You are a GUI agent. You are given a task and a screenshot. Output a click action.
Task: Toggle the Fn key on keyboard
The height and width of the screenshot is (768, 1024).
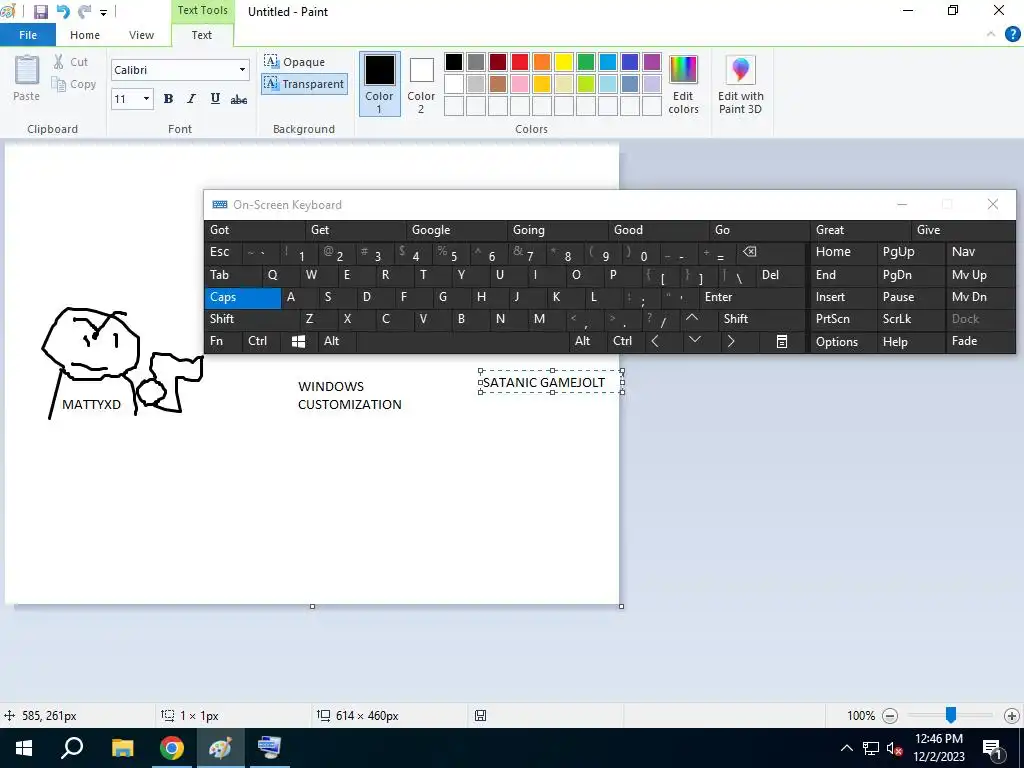tap(223, 342)
